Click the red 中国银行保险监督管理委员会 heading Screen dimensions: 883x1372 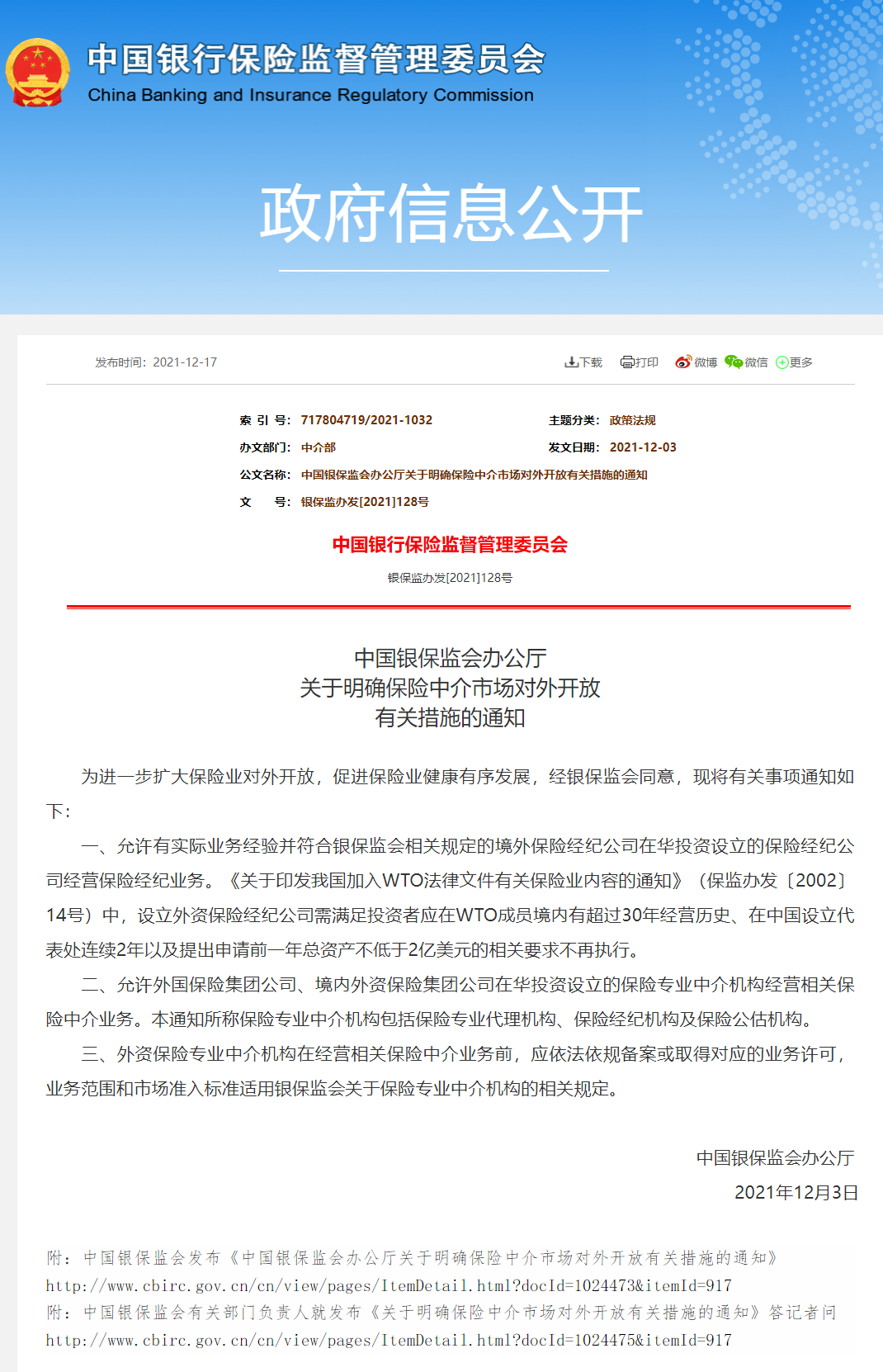(450, 545)
